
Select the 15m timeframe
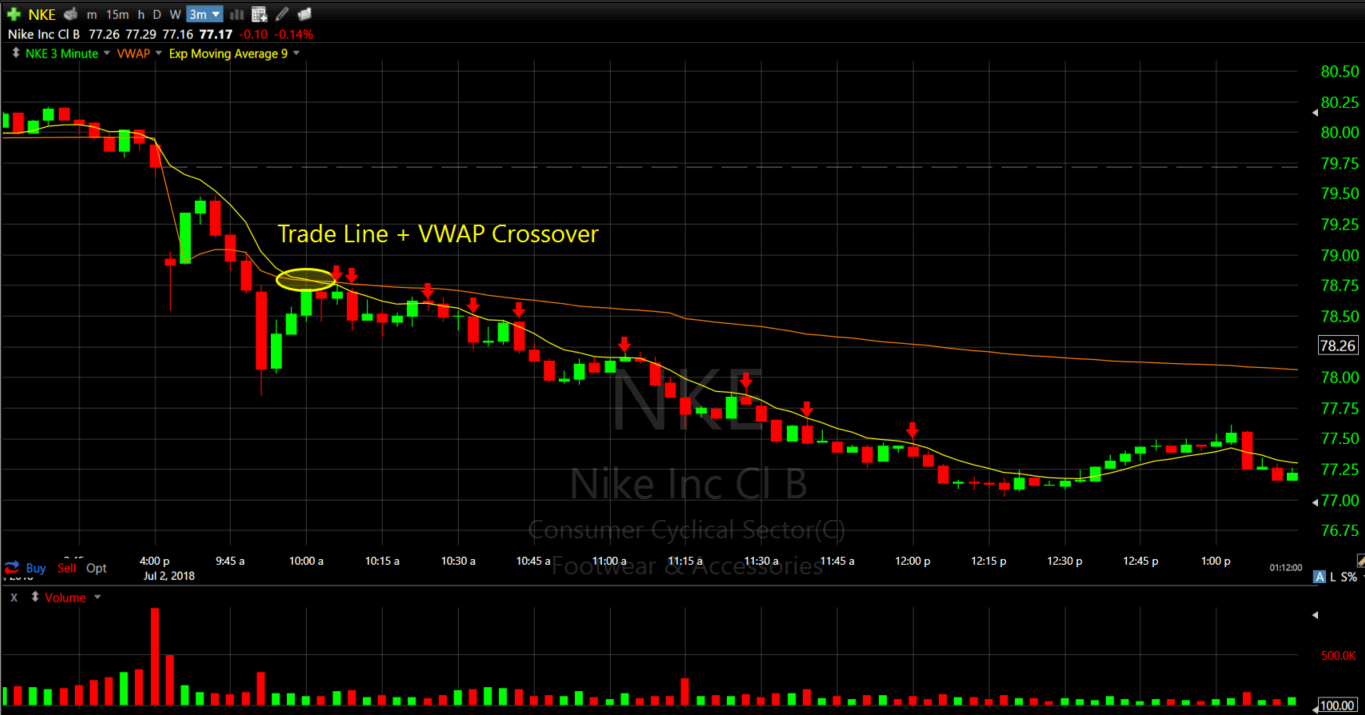(x=117, y=14)
